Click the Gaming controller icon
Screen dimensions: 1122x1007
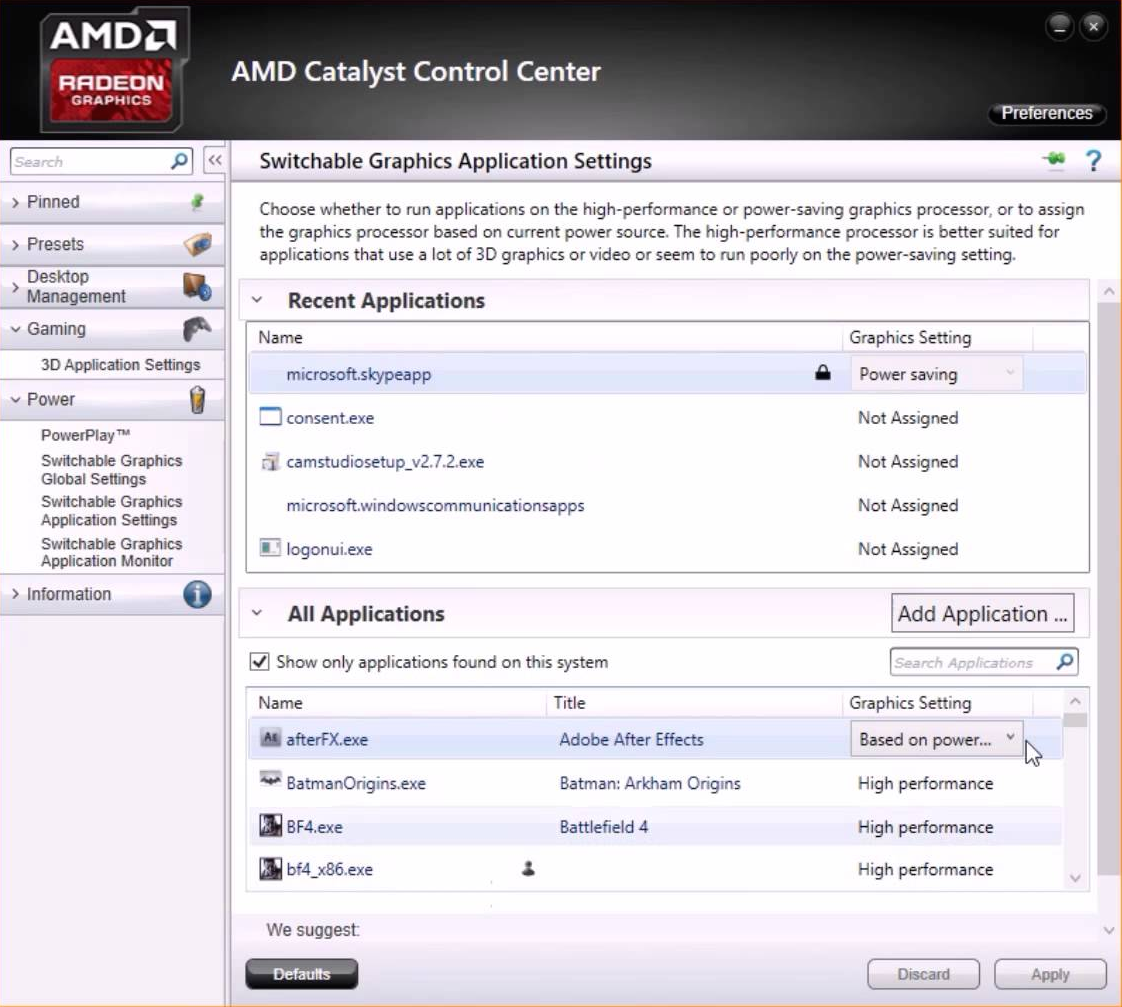click(197, 329)
